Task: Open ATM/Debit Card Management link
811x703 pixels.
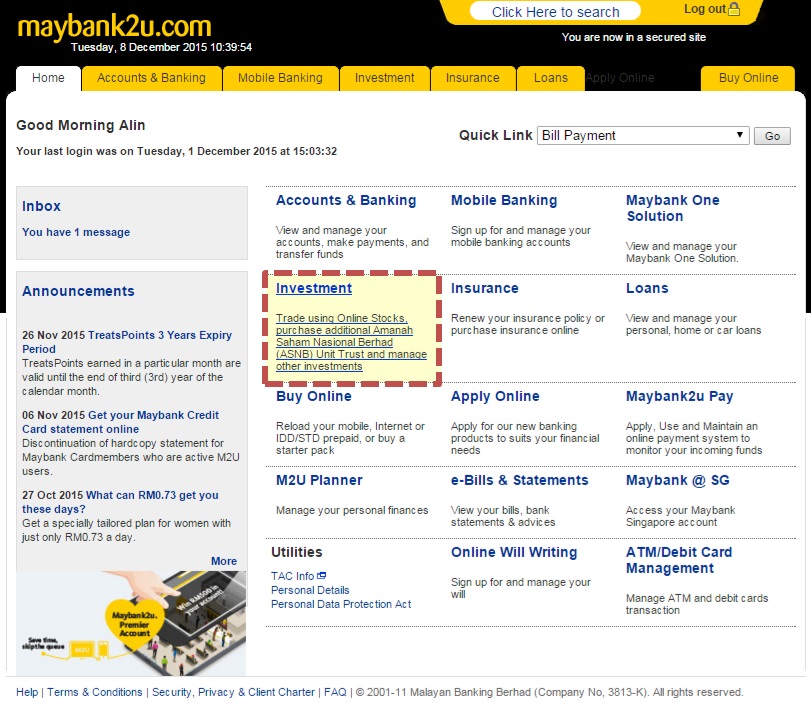Action: pyautogui.click(x=679, y=560)
